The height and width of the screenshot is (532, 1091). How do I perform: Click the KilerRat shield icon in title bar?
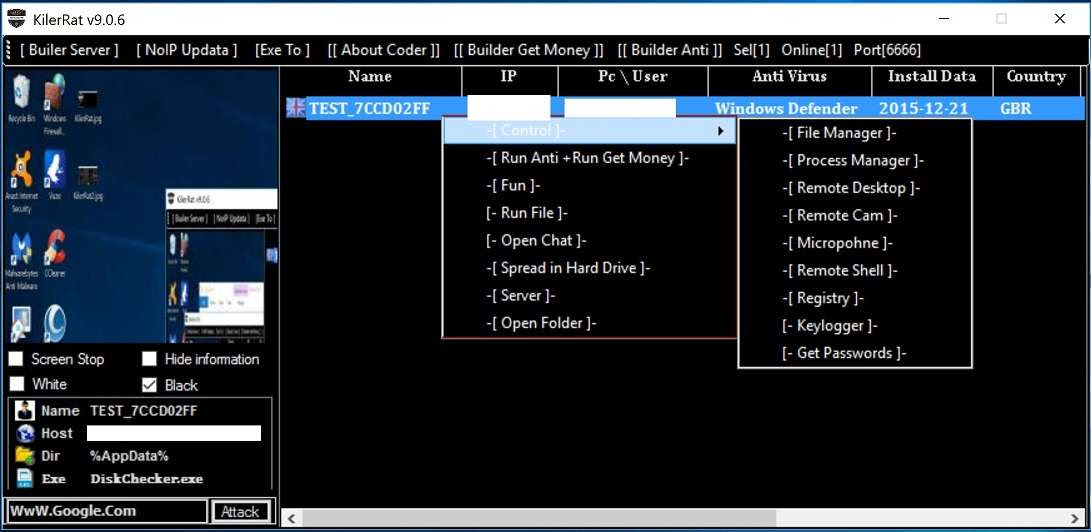pos(16,18)
